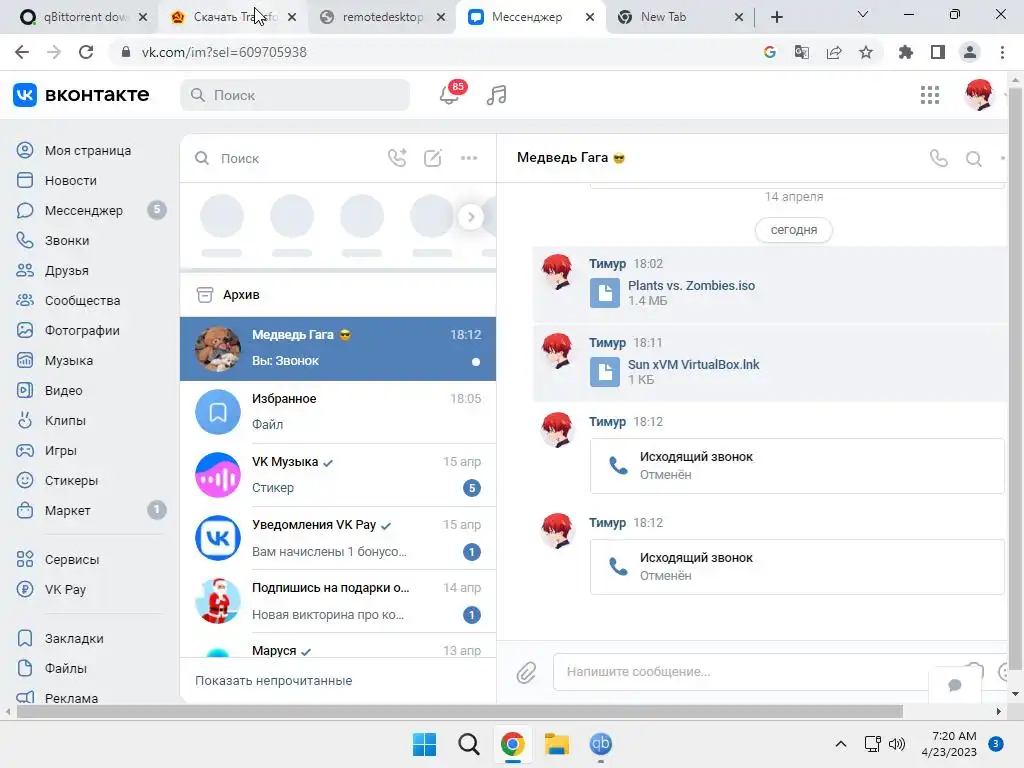This screenshot has height=768, width=1024.
Task: Open Sun xVM VirtualBox.lnk file icon
Action: click(605, 372)
